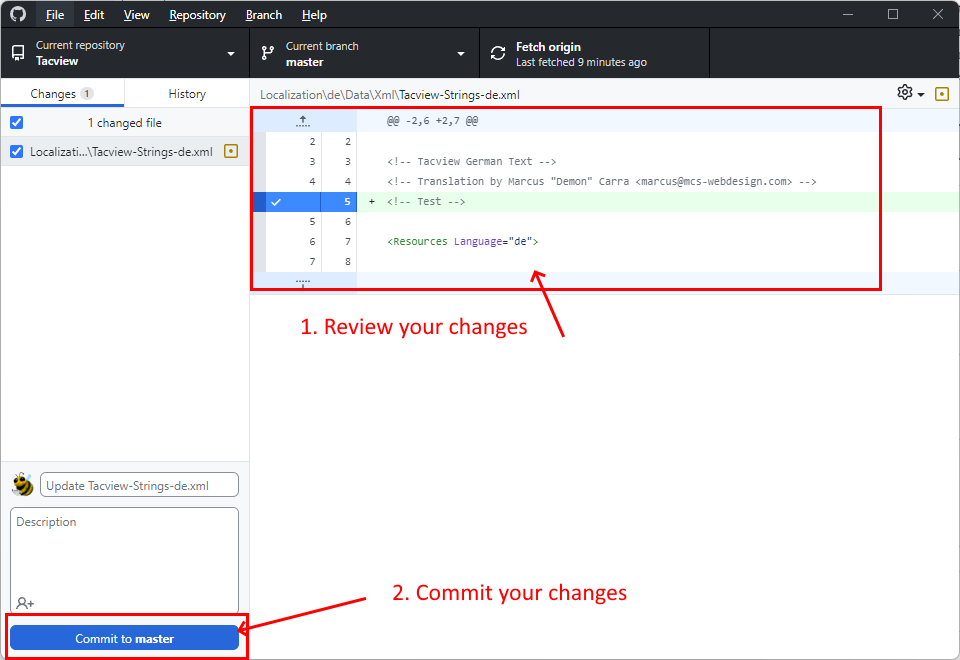The height and width of the screenshot is (660, 960).
Task: Open the View menu
Action: coord(136,15)
